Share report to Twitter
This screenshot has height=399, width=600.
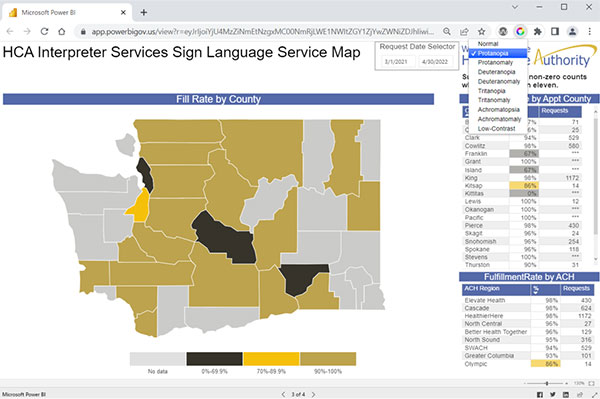coord(553,394)
